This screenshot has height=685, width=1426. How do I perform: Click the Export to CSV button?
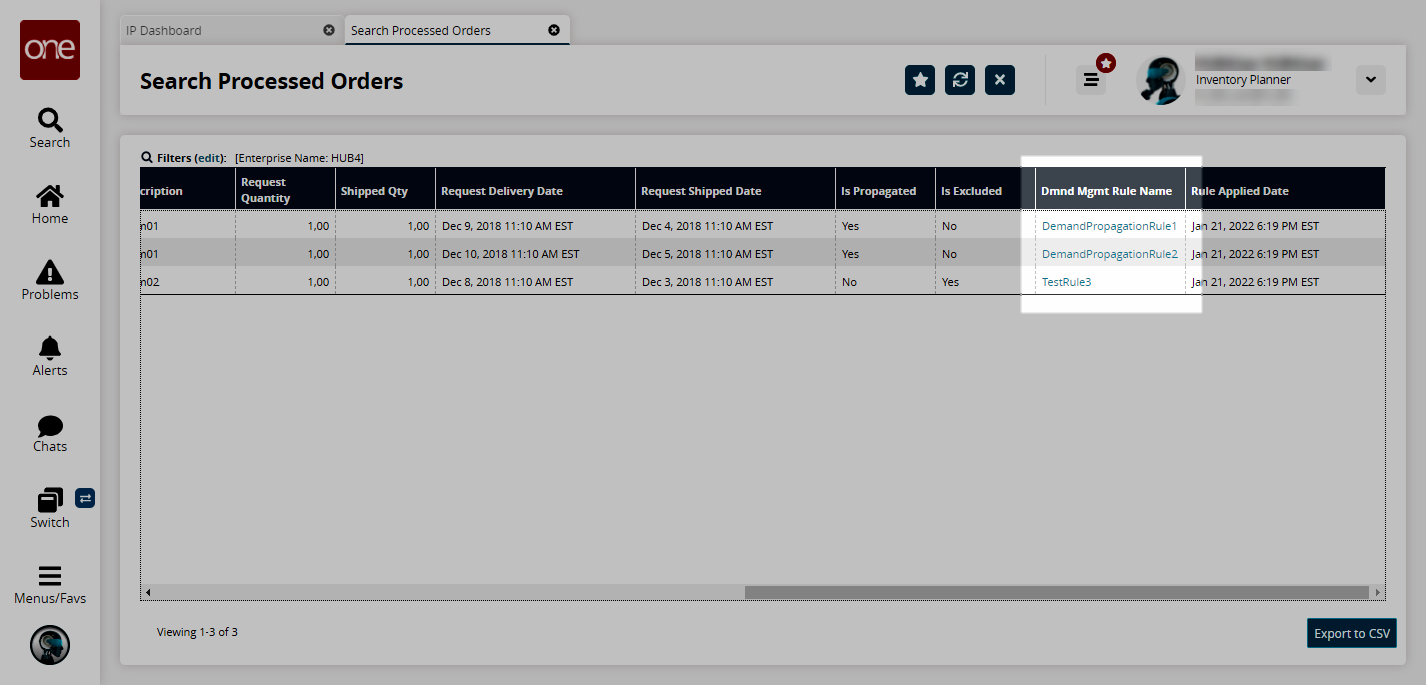pos(1352,633)
